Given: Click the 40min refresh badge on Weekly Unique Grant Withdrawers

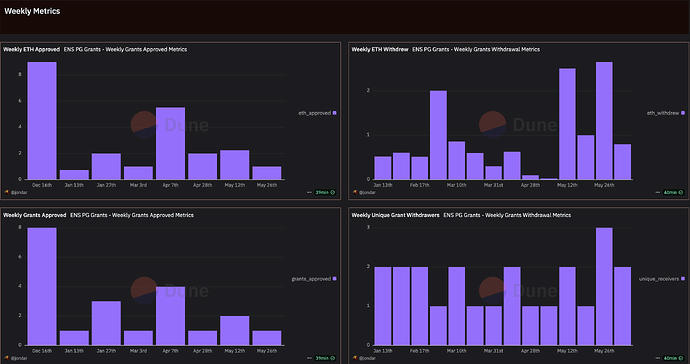Looking at the screenshot, I should point(674,358).
